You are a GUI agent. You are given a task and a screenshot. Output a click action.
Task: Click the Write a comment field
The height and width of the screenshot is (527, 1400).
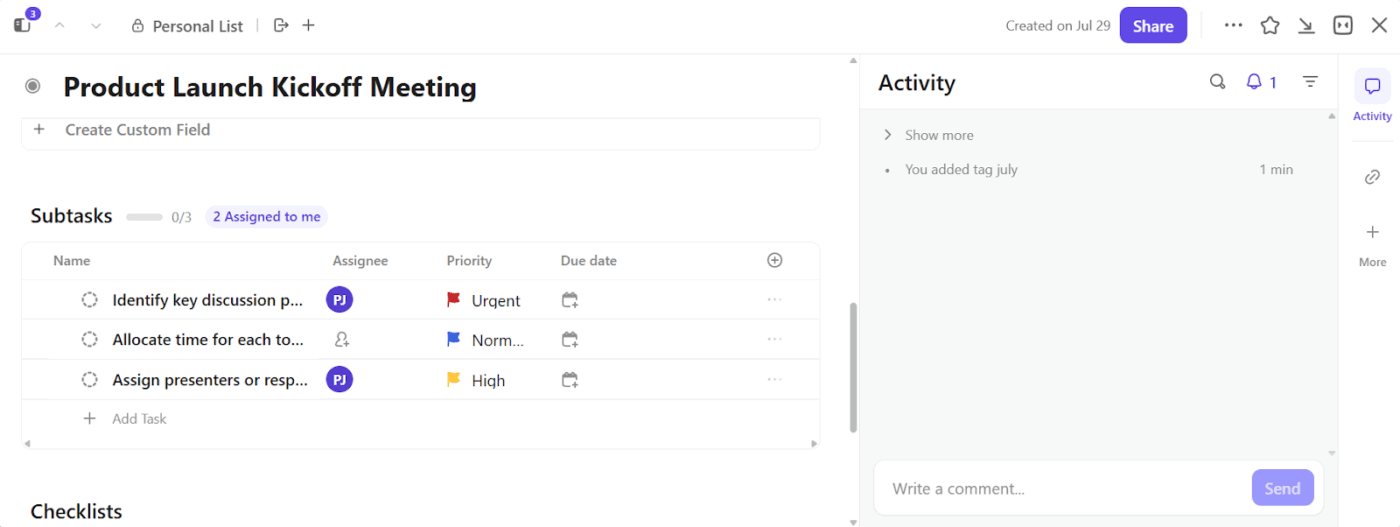coord(1060,489)
